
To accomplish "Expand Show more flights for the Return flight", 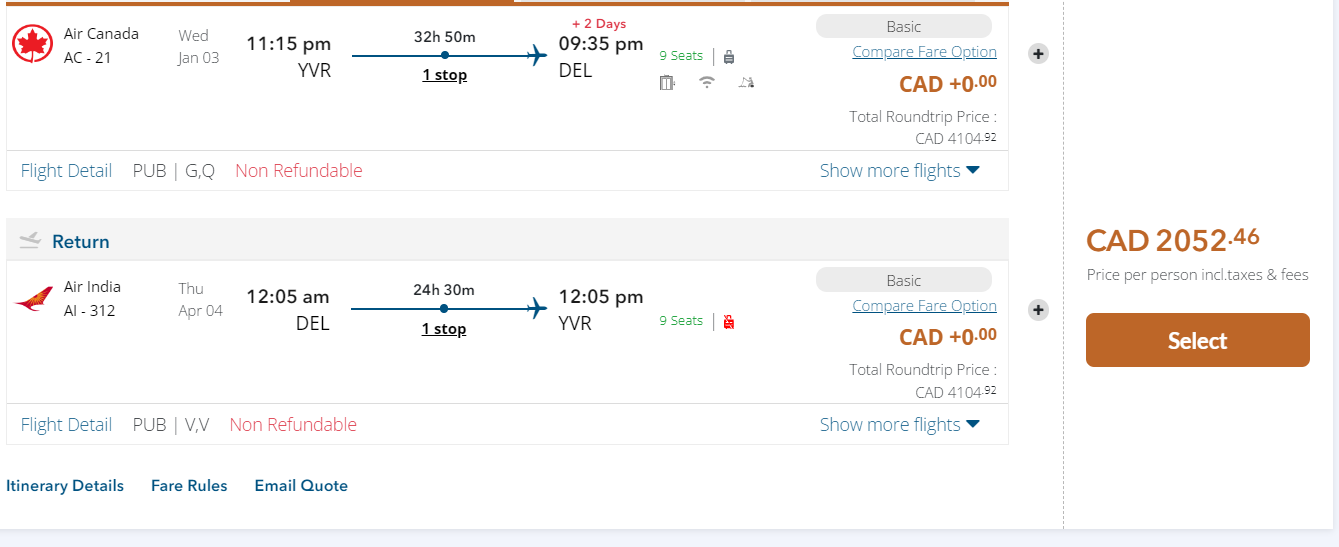I will pyautogui.click(x=899, y=425).
